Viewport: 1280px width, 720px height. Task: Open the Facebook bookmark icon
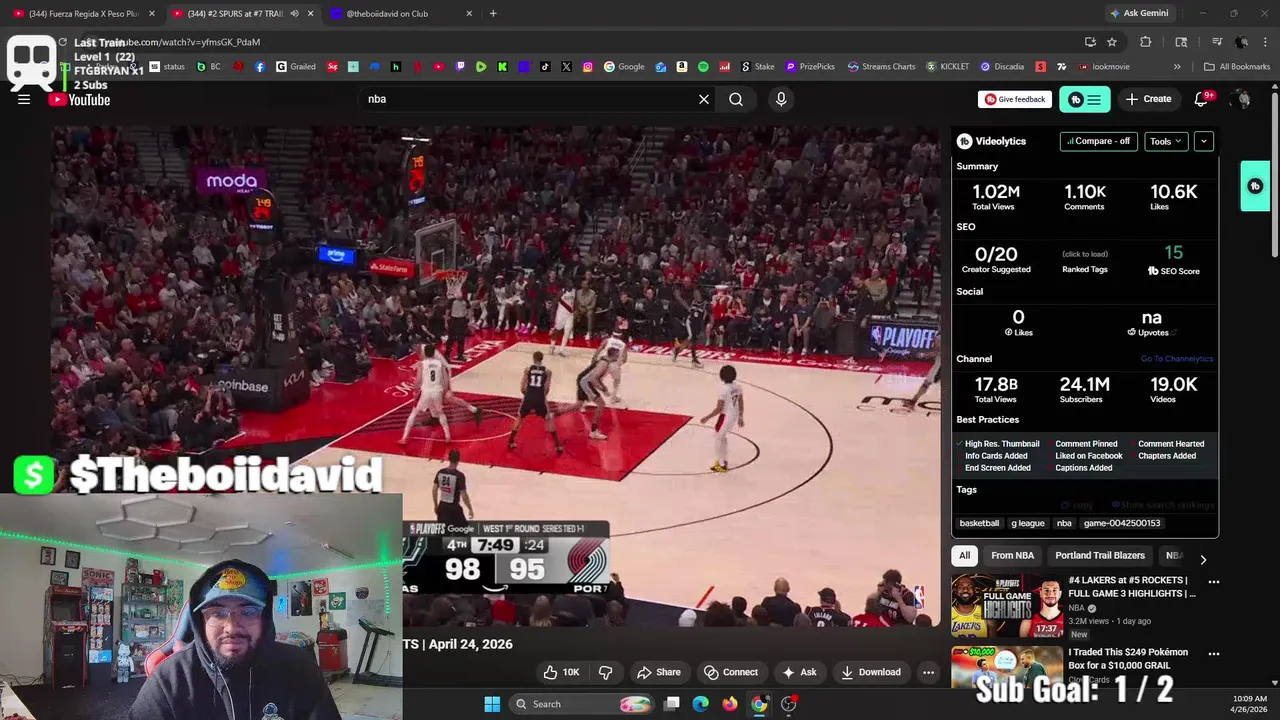[260, 67]
